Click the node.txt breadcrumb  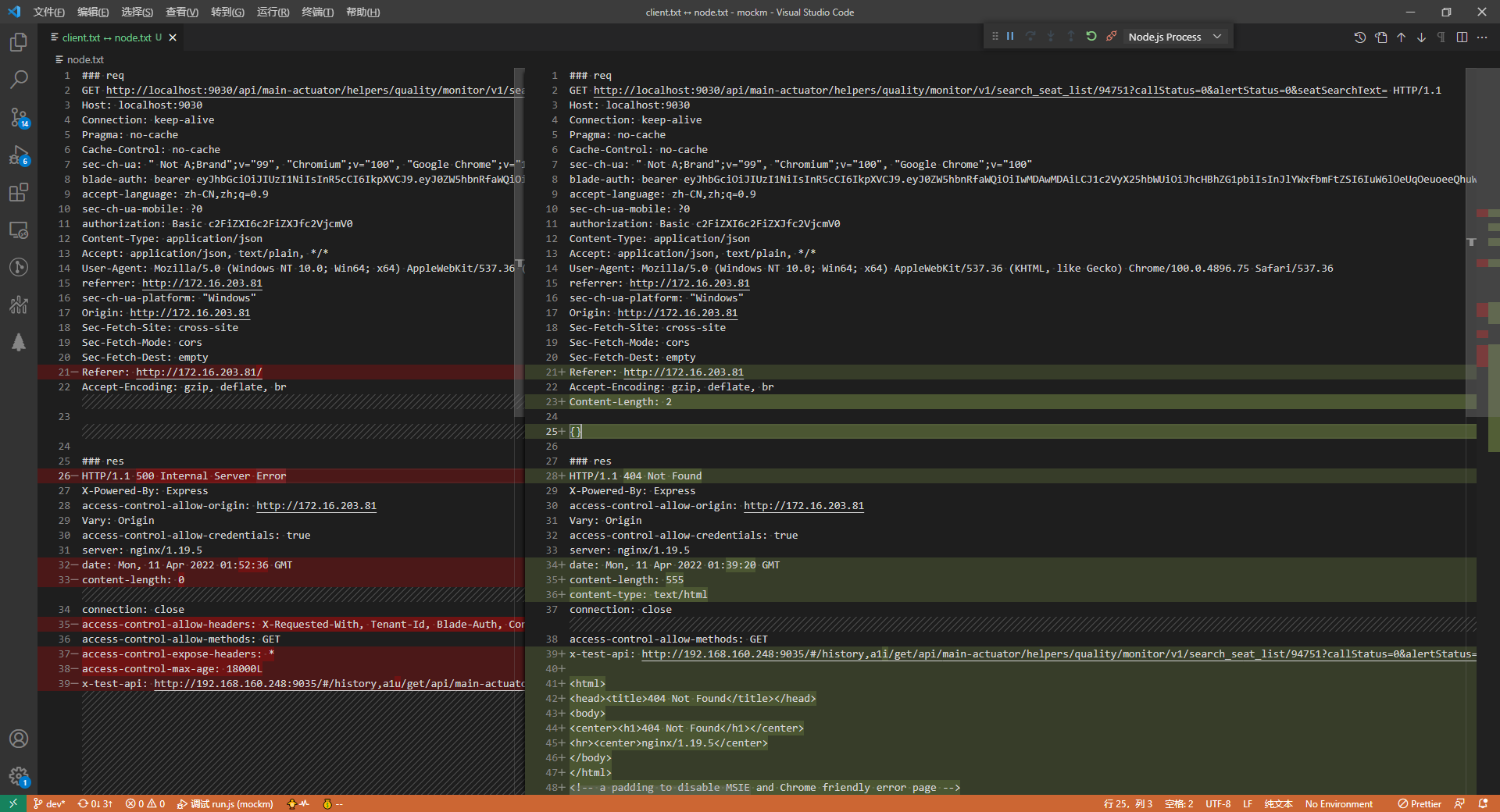(x=84, y=59)
